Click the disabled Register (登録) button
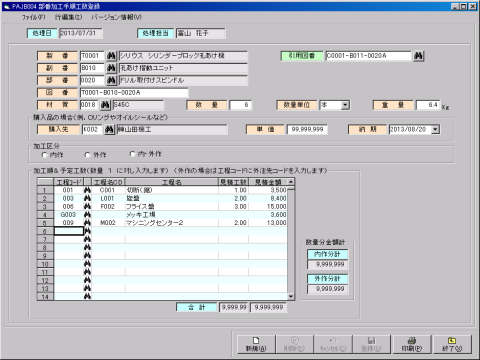Screen dimensions: 480x360 (x=372, y=344)
